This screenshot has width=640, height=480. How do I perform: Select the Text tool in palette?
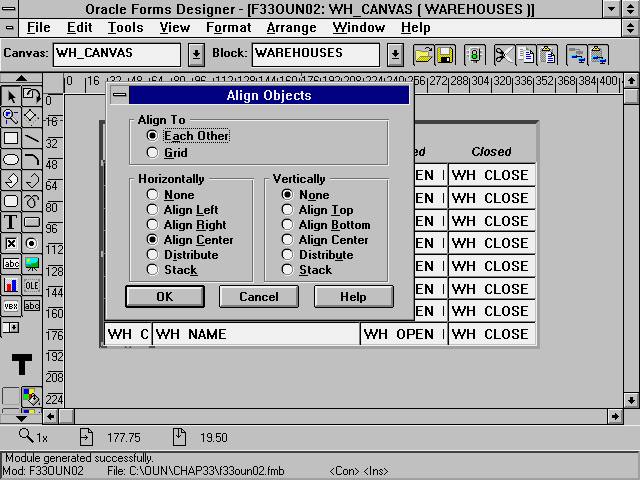pos(11,222)
